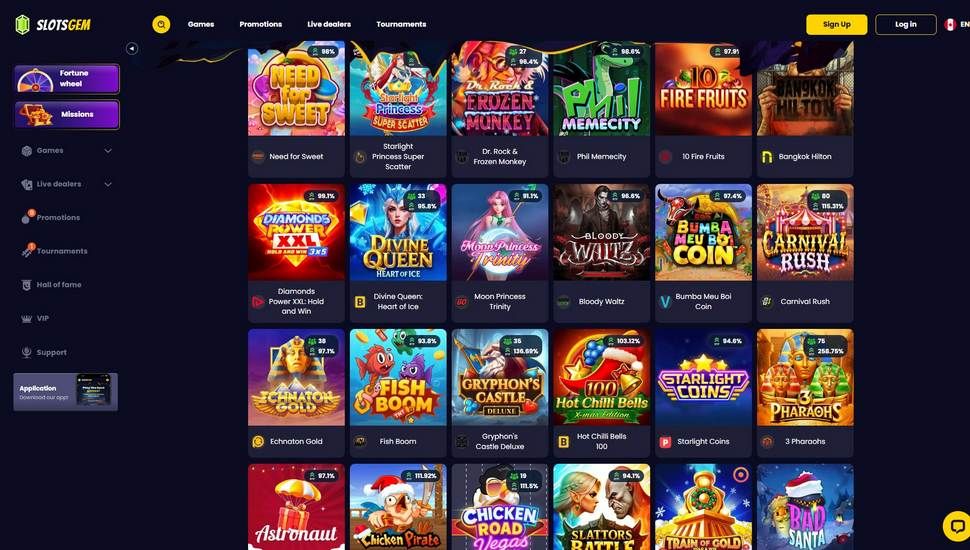Screen dimensions: 970x550
Task: Open the Tournaments top menu item
Action: pyautogui.click(x=401, y=24)
